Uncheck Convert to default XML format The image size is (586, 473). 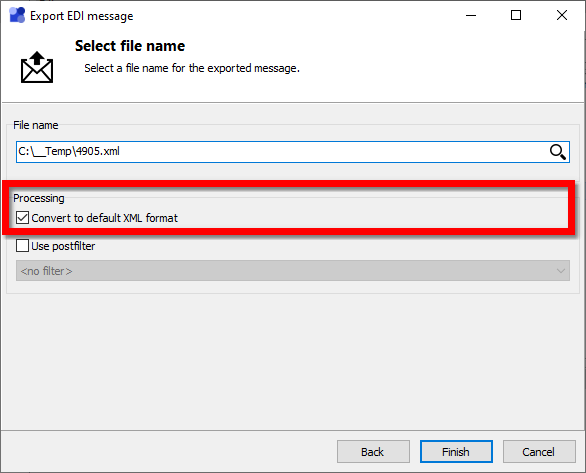[22, 217]
